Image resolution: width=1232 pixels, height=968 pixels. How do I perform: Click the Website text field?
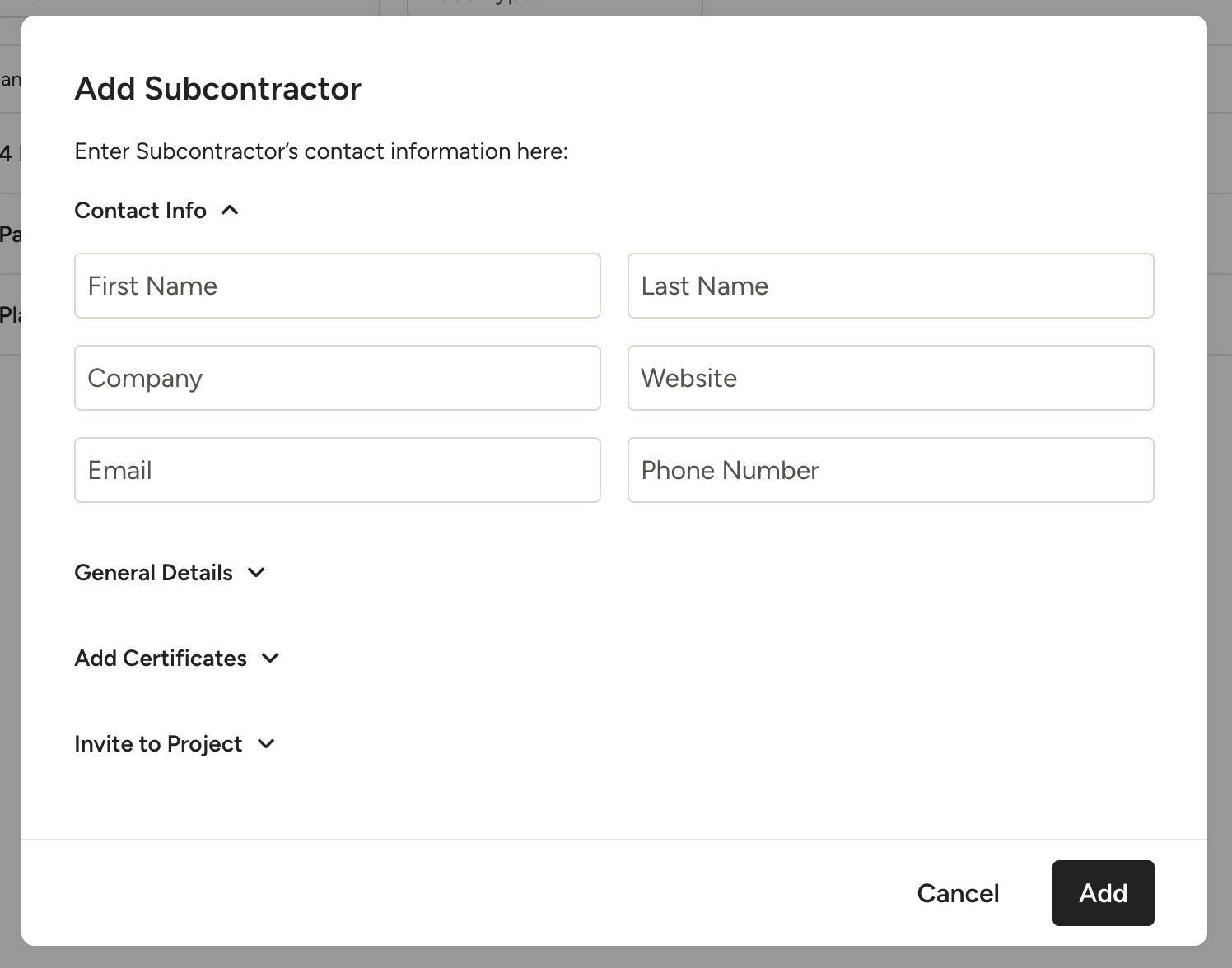point(890,378)
